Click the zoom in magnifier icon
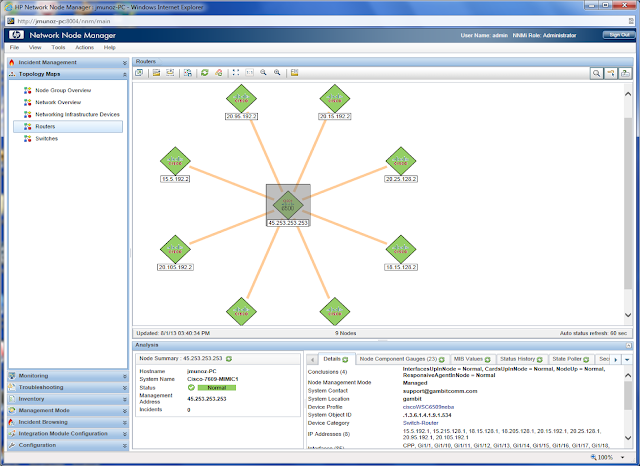The image size is (640, 466). [x=277, y=73]
